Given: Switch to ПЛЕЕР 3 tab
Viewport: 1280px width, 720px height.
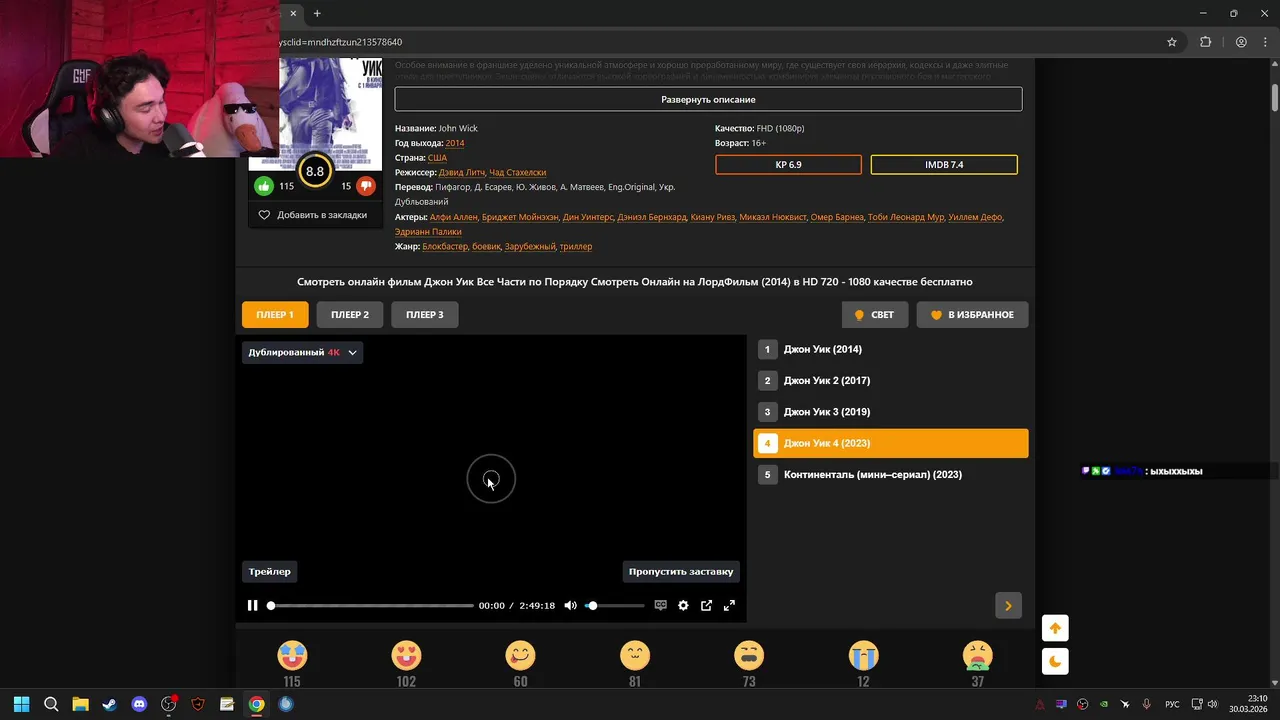Looking at the screenshot, I should (x=425, y=314).
